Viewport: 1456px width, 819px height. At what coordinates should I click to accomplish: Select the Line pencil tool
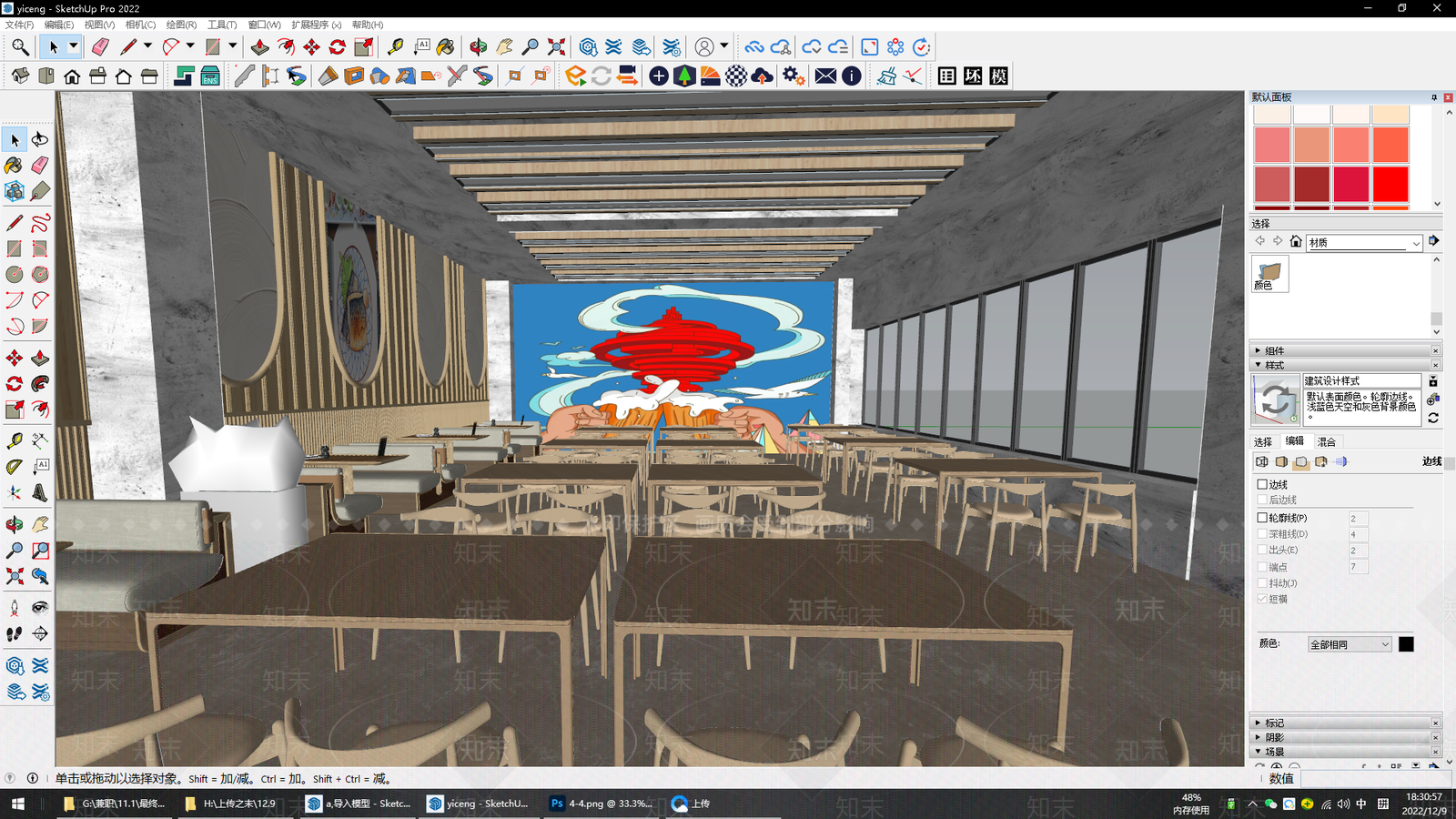[x=14, y=223]
